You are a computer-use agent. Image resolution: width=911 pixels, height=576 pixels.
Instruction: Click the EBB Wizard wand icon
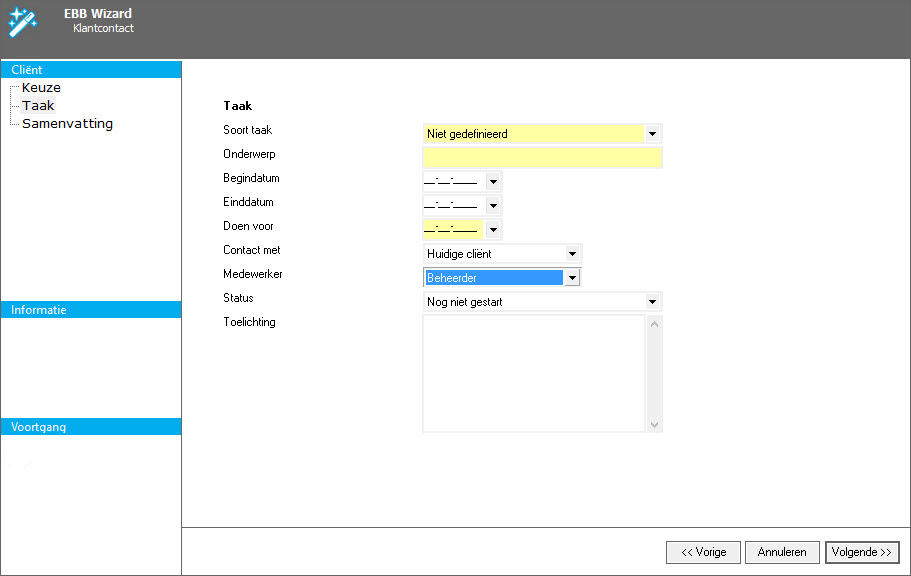22,20
